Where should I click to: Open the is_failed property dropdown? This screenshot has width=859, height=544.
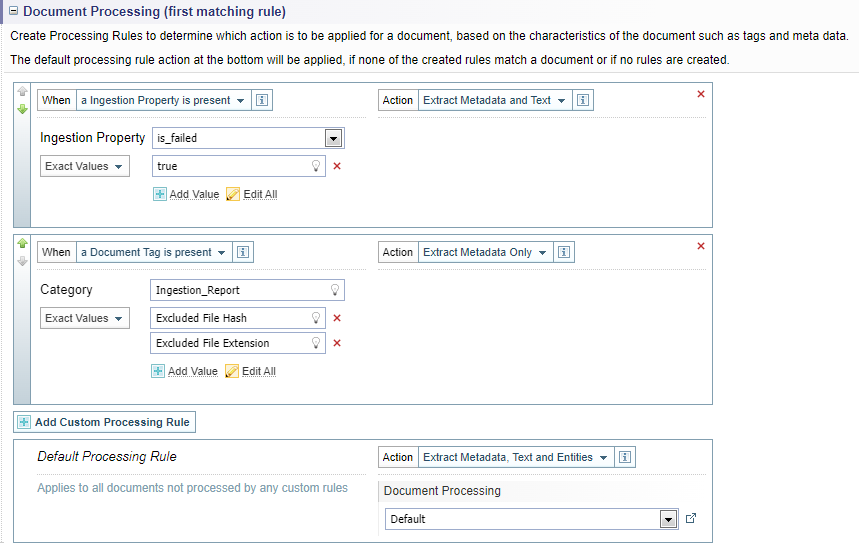[334, 138]
